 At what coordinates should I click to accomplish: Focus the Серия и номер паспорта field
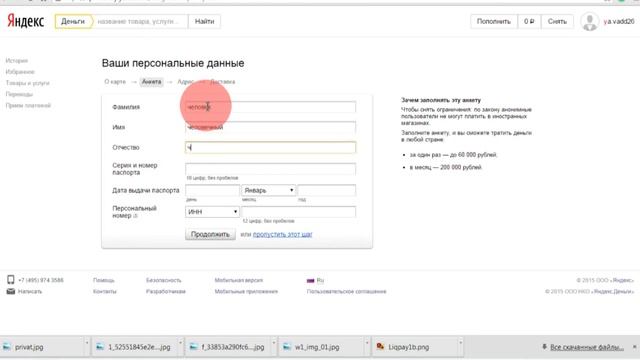click(270, 169)
